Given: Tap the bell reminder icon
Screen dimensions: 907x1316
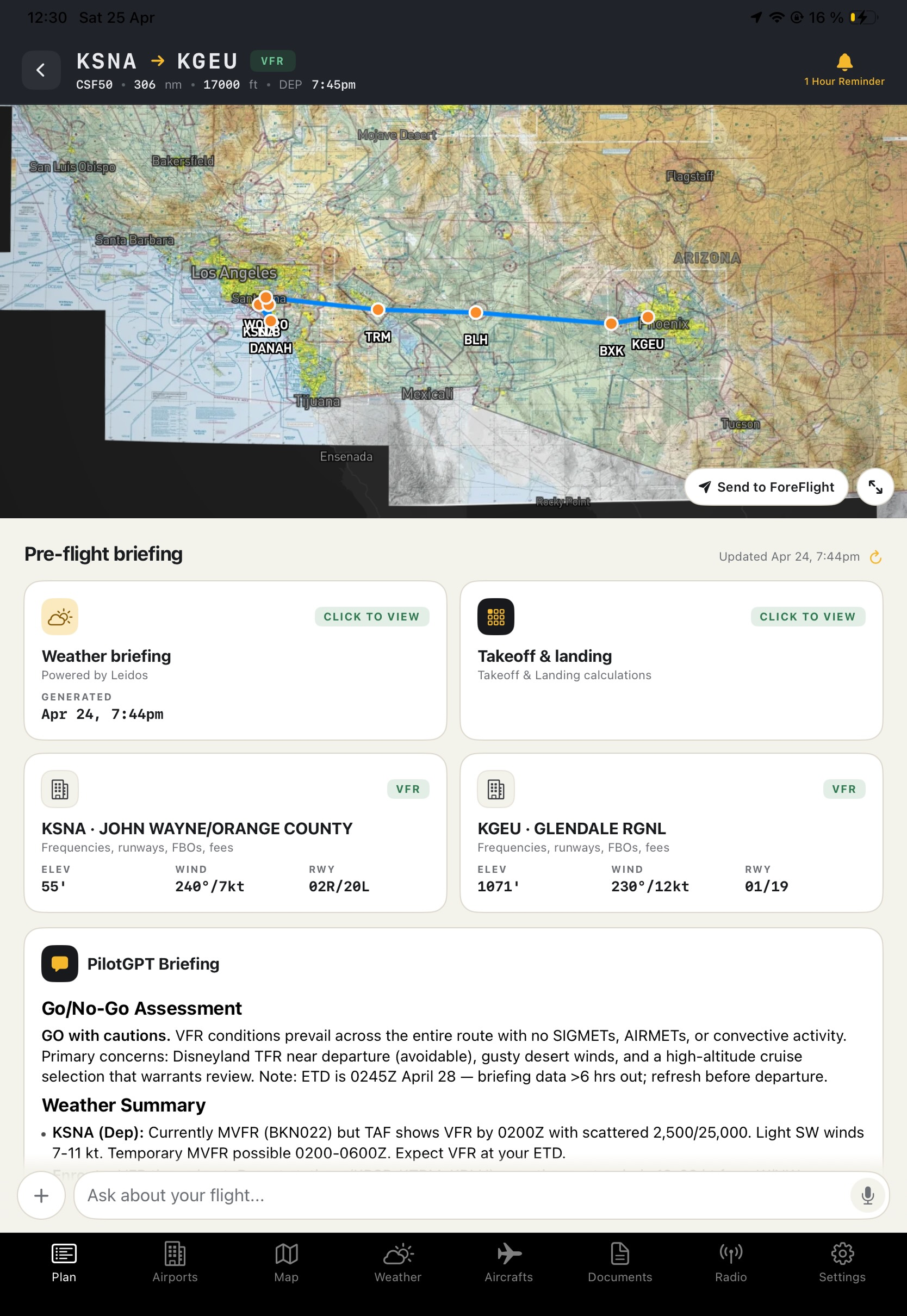Looking at the screenshot, I should click(844, 61).
